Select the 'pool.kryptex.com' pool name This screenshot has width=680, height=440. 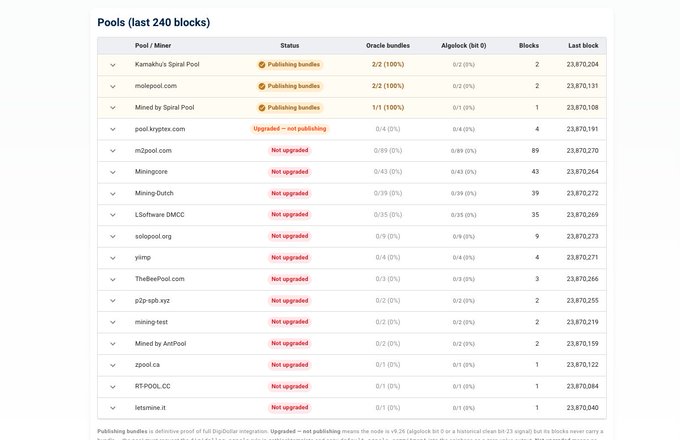click(x=160, y=129)
